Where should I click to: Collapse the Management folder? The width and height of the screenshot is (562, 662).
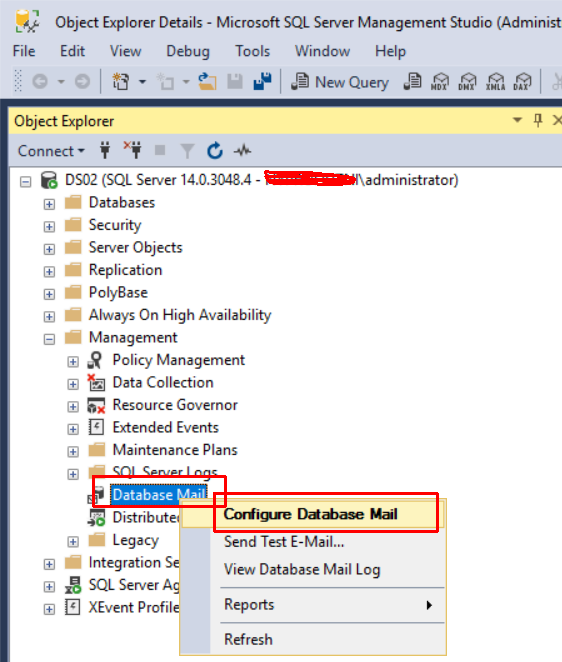tap(49, 339)
